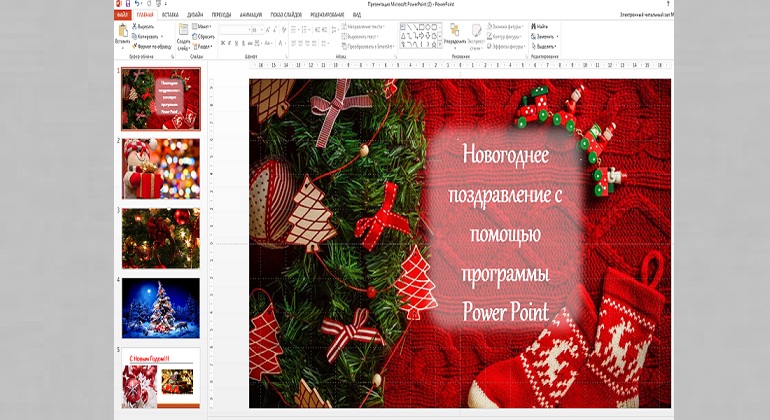Open Help question mark
The image size is (770, 420).
coord(668,3)
